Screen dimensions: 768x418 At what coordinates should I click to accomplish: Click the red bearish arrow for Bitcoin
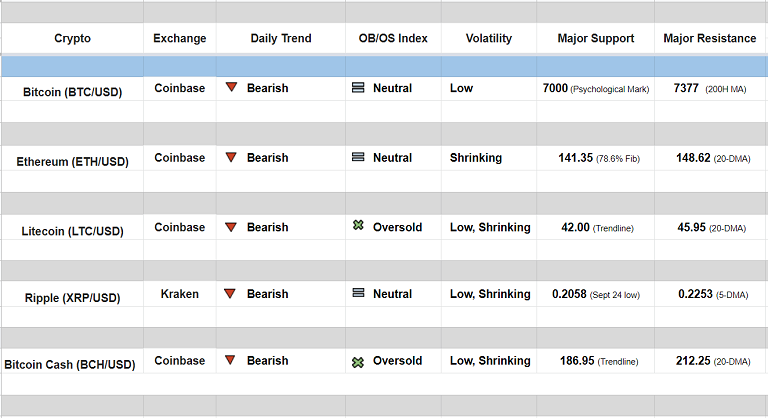click(231, 88)
